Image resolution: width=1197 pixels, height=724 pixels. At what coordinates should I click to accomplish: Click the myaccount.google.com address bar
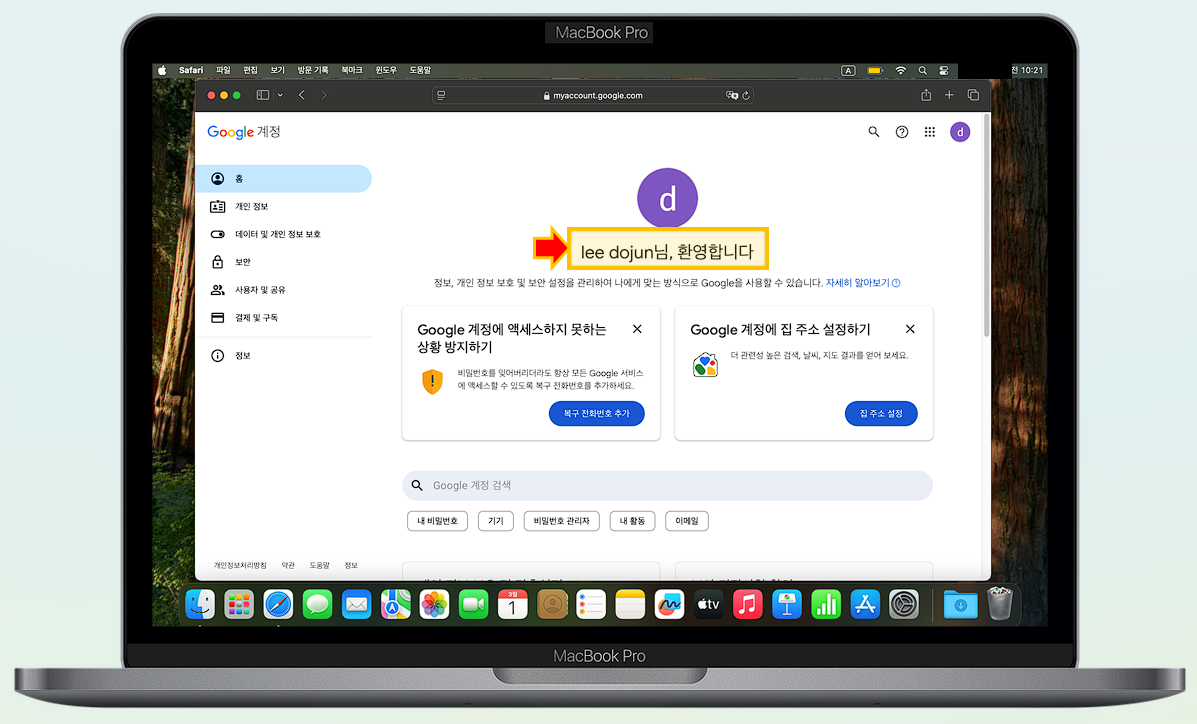coord(592,95)
